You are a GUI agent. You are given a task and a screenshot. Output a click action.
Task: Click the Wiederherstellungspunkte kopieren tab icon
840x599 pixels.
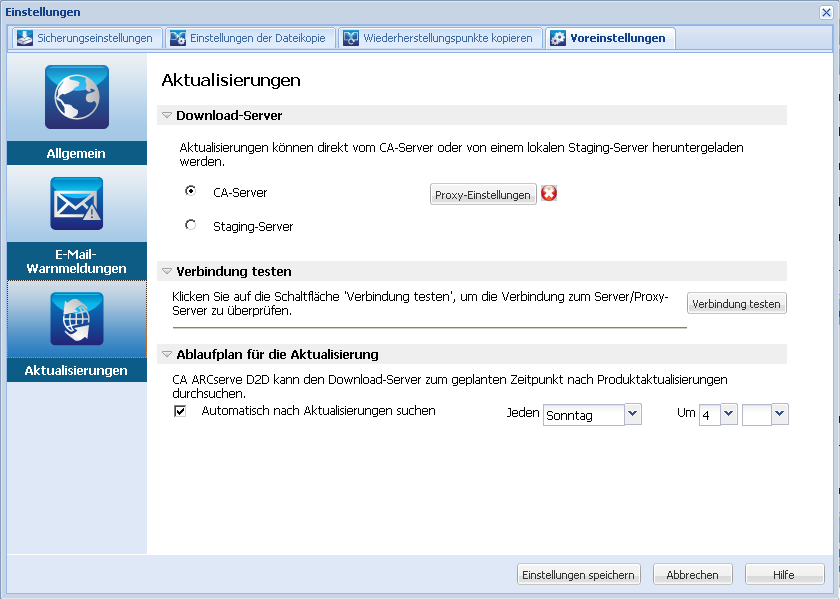[x=351, y=38]
